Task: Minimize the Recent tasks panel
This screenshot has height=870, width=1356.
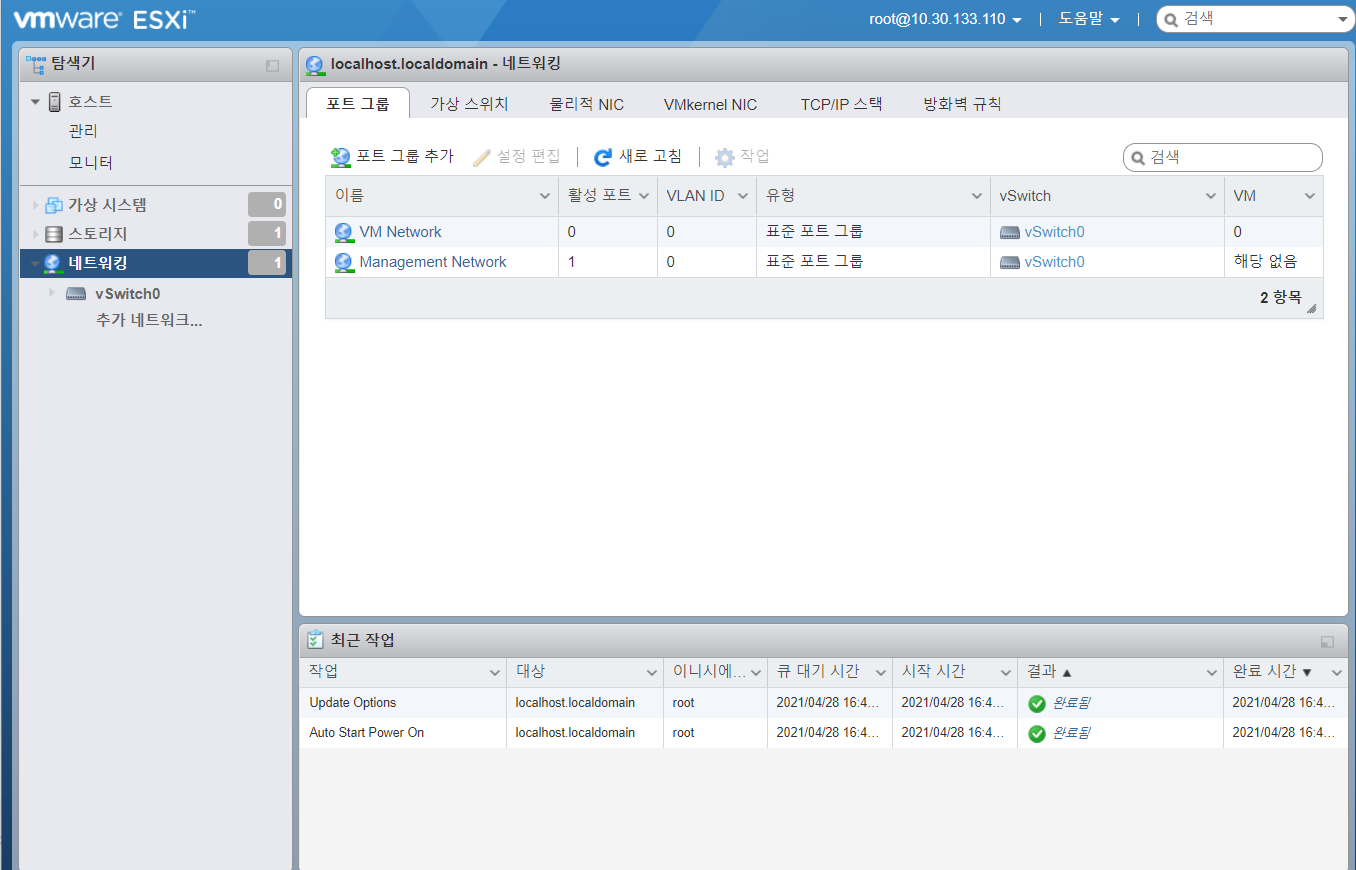Action: click(1327, 641)
